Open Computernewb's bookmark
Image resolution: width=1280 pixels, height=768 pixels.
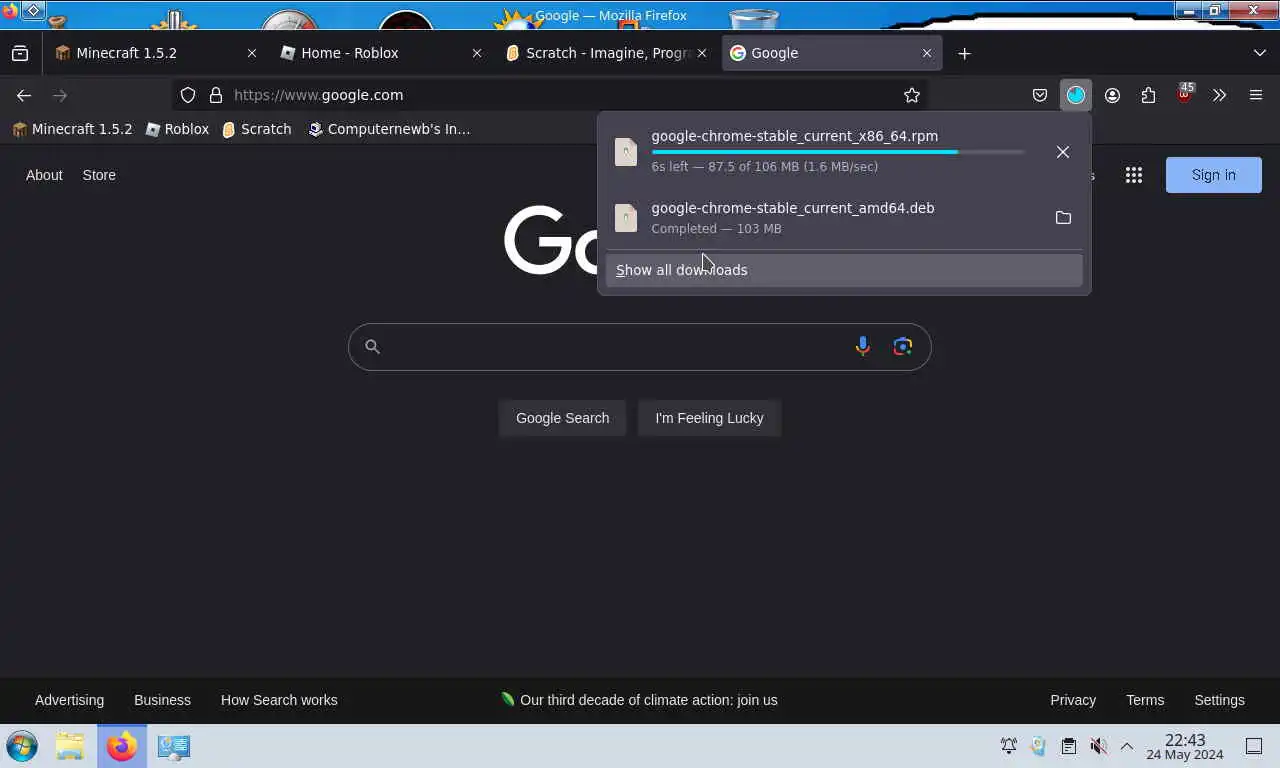point(388,129)
